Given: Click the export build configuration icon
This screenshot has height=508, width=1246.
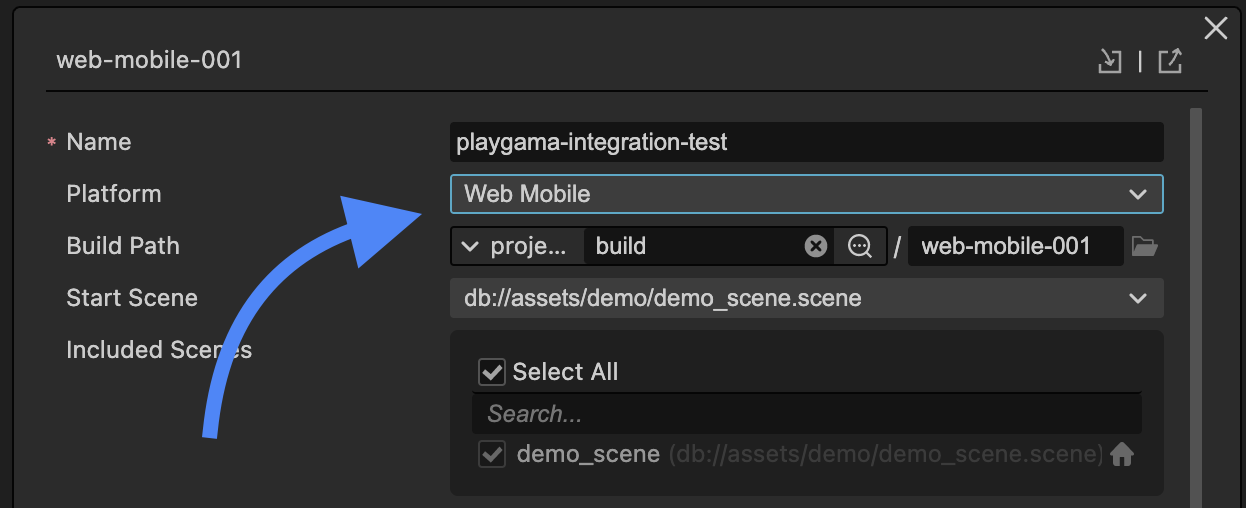Looking at the screenshot, I should coord(1170,61).
